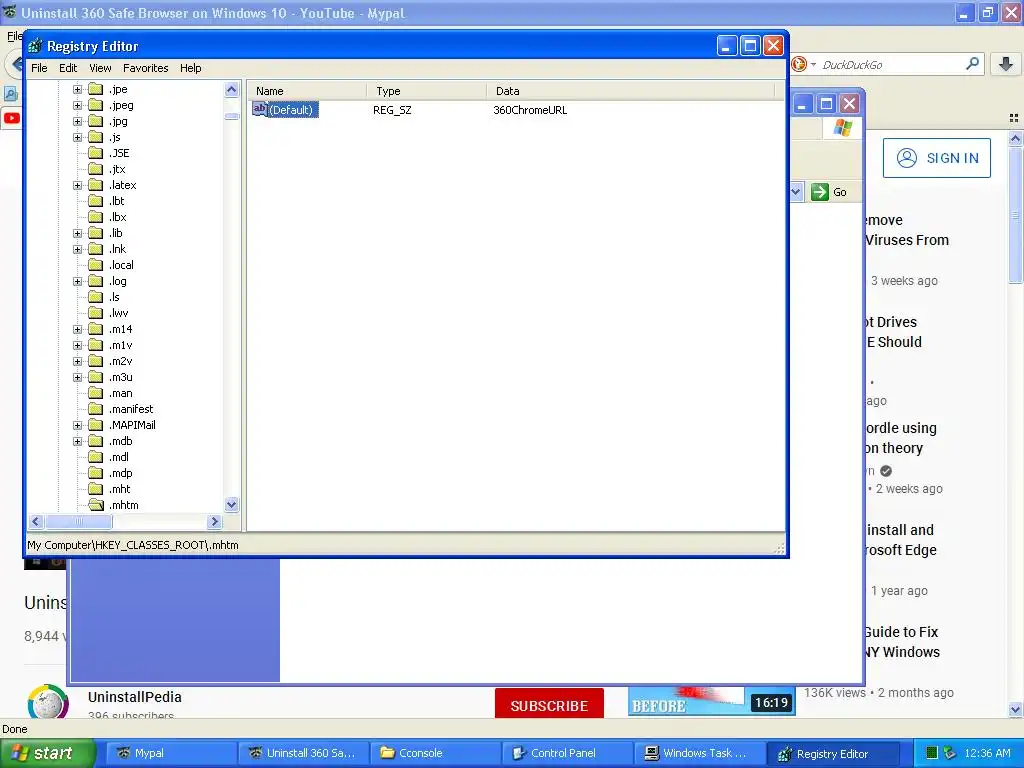Click the YouTube tab favicon in sidebar
The height and width of the screenshot is (768, 1024).
pos(12,118)
